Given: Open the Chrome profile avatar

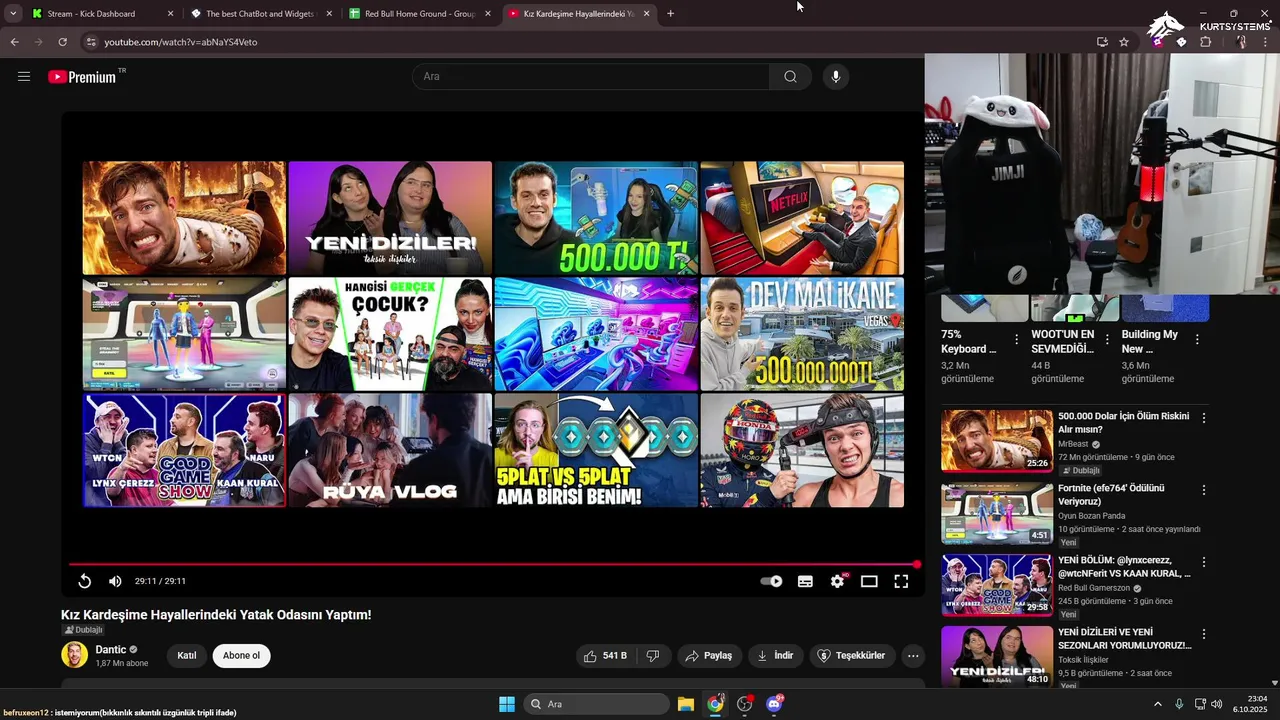Looking at the screenshot, I should [1241, 42].
